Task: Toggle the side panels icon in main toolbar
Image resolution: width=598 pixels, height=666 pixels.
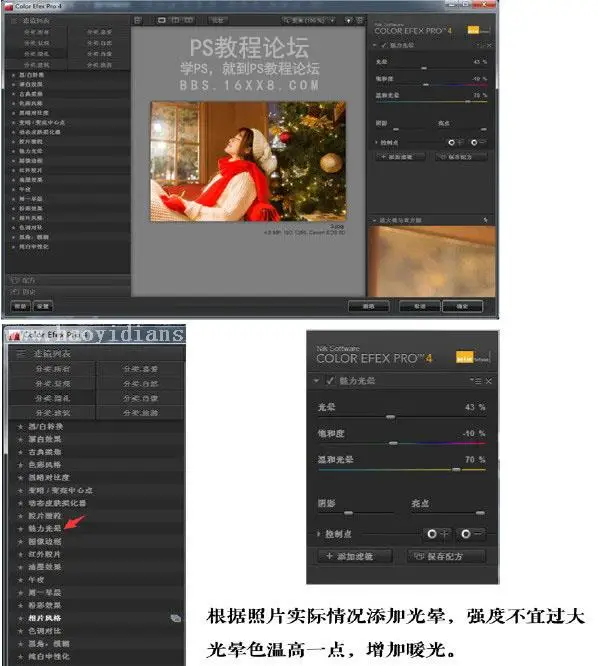Action: point(138,20)
